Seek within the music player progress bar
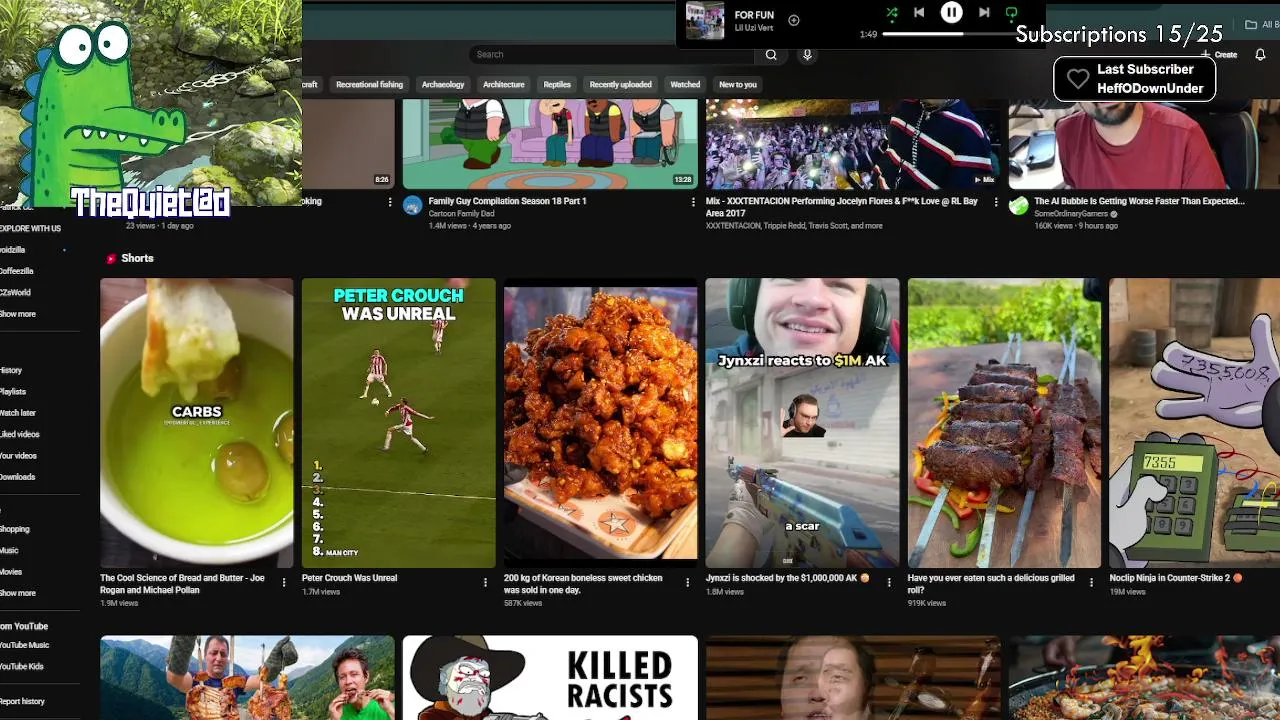The width and height of the screenshot is (1280, 720). (x=948, y=34)
